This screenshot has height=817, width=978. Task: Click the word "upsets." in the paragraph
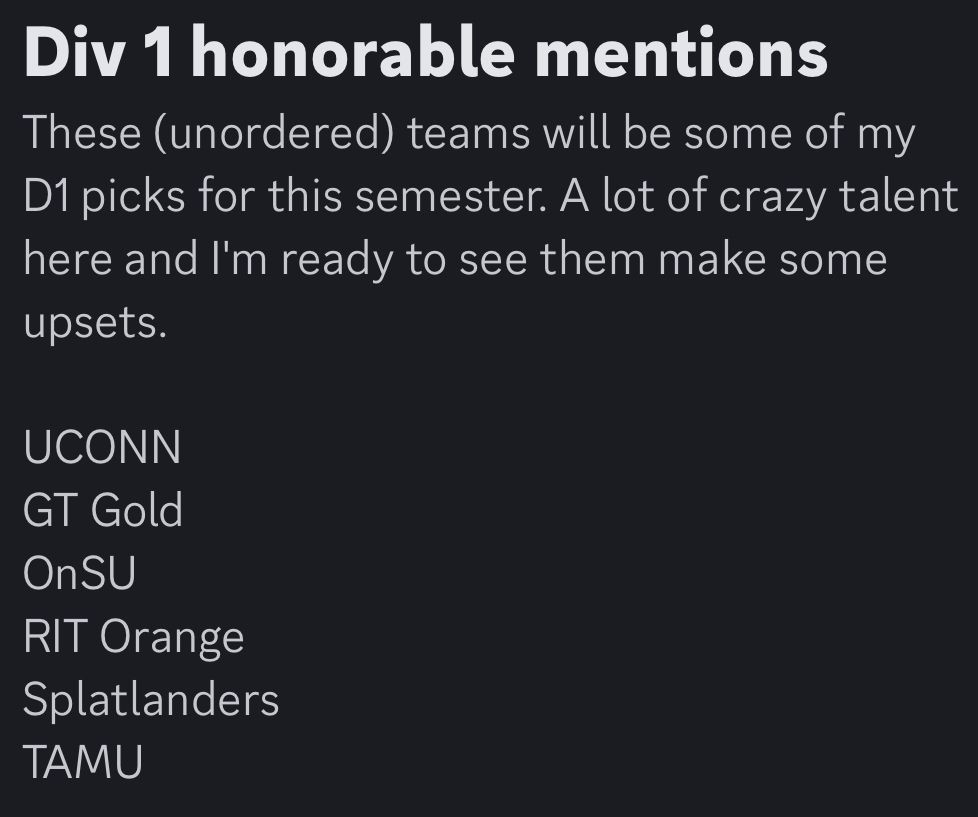coord(95,324)
